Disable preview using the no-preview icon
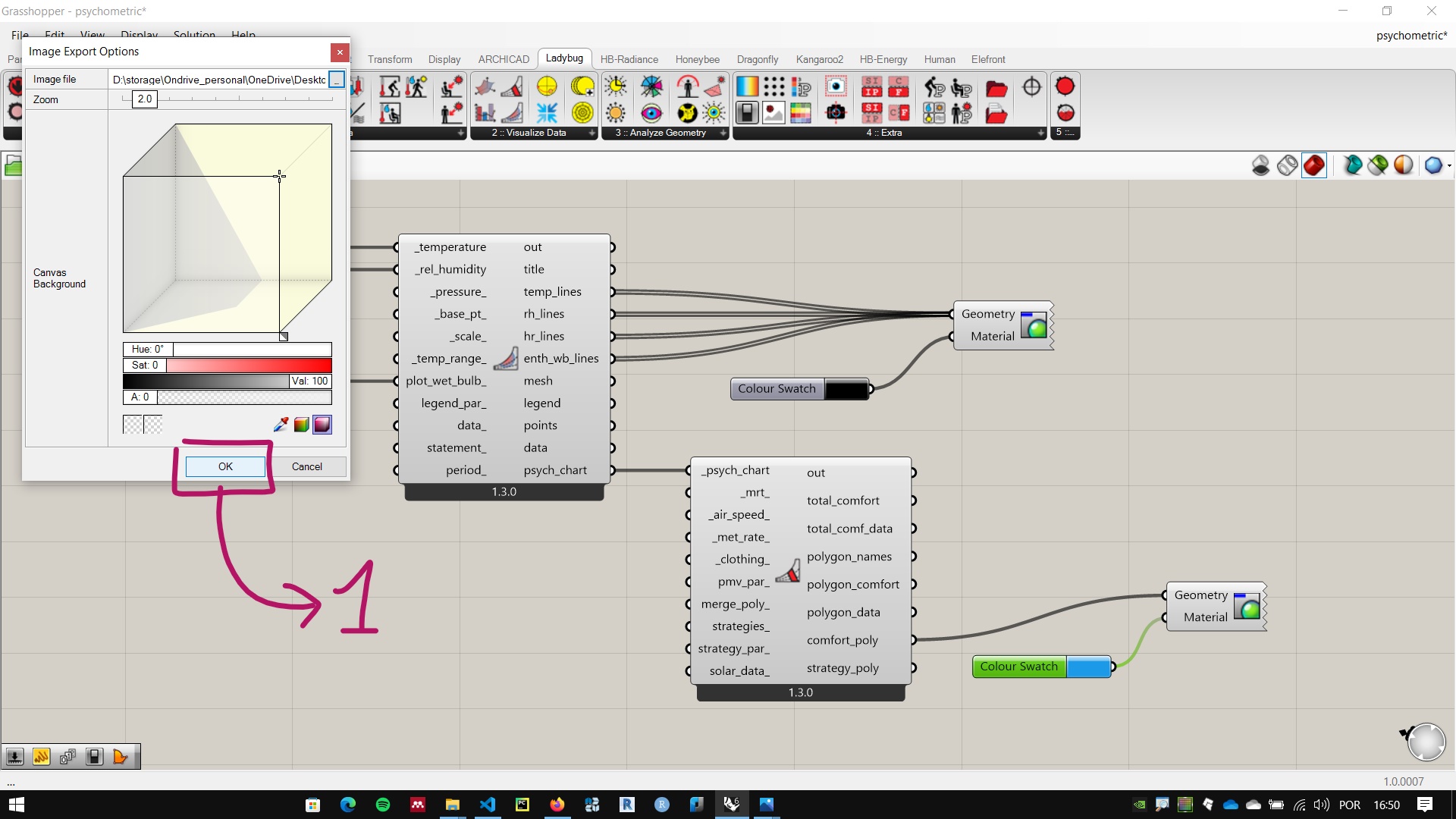This screenshot has width=1456, height=819. pyautogui.click(x=1260, y=165)
